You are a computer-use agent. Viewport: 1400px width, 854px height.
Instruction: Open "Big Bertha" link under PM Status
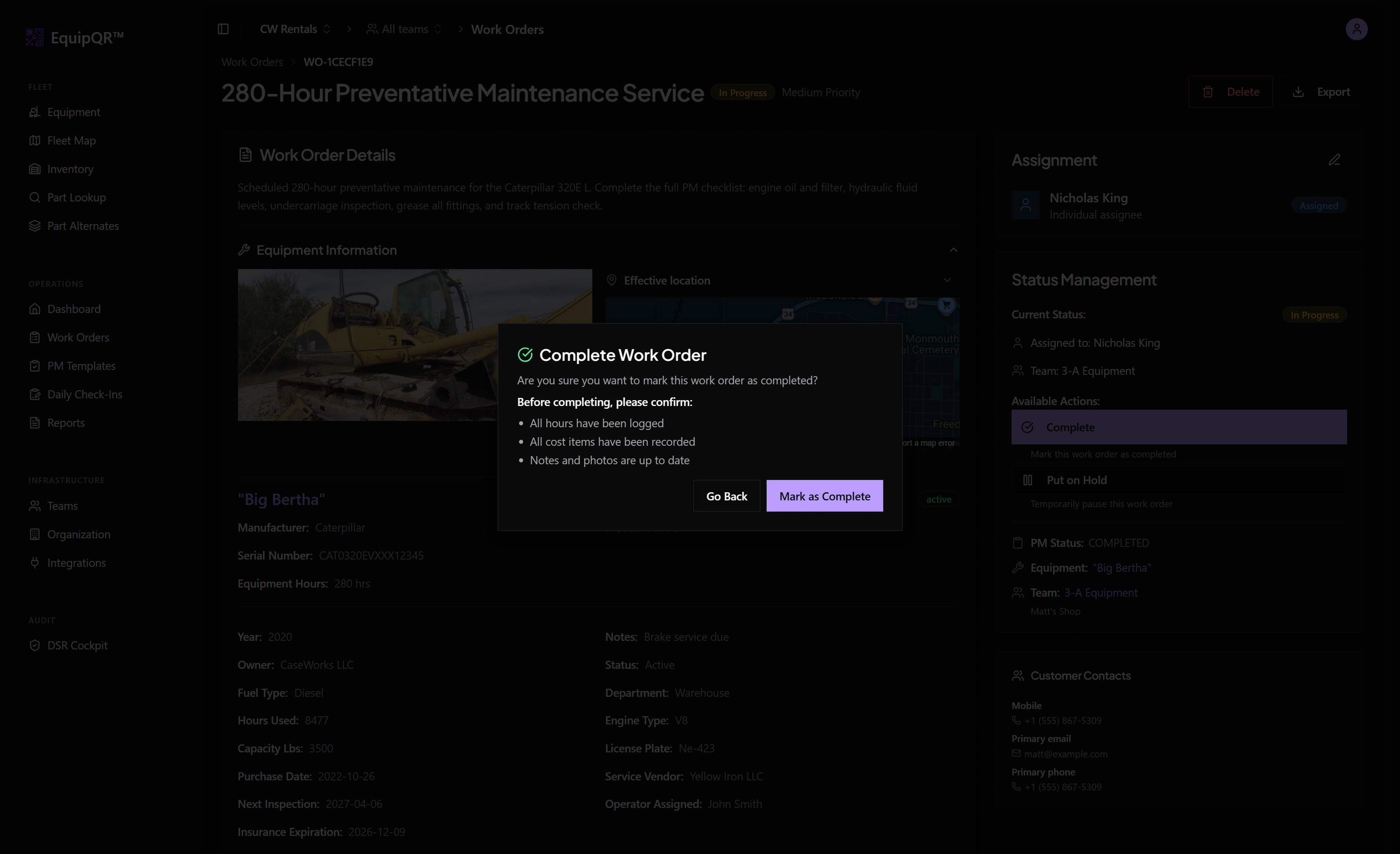tap(1122, 568)
